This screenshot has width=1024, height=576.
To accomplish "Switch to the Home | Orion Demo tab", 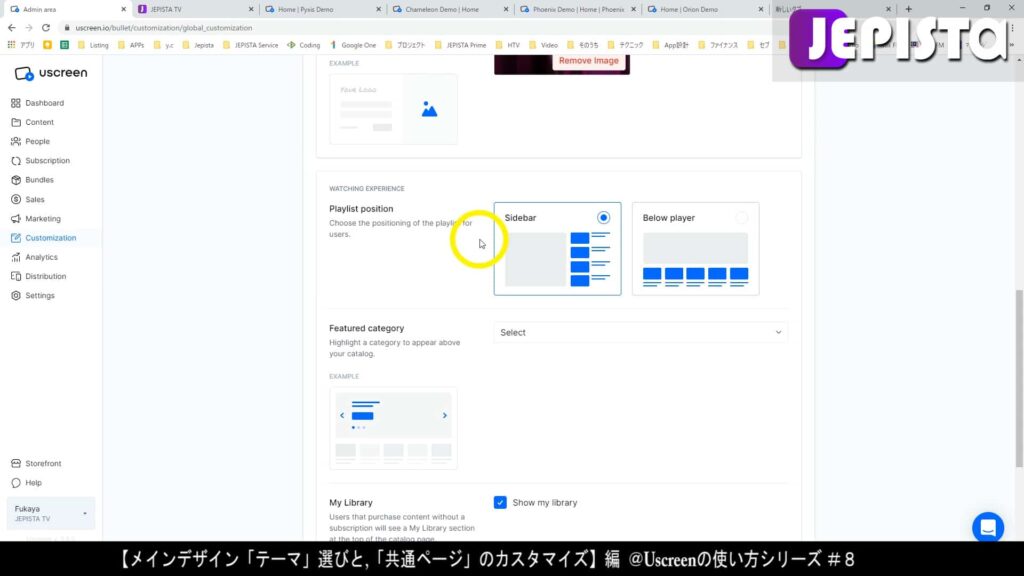I will (x=705, y=9).
